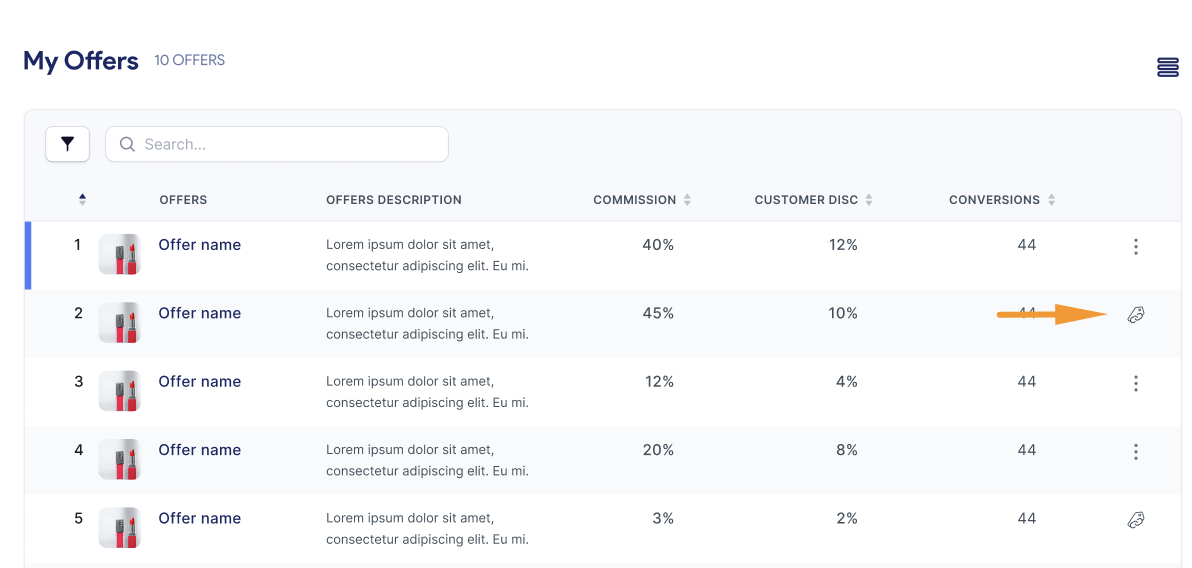Click the search magnifier icon
This screenshot has height=568, width=1192.
127,144
